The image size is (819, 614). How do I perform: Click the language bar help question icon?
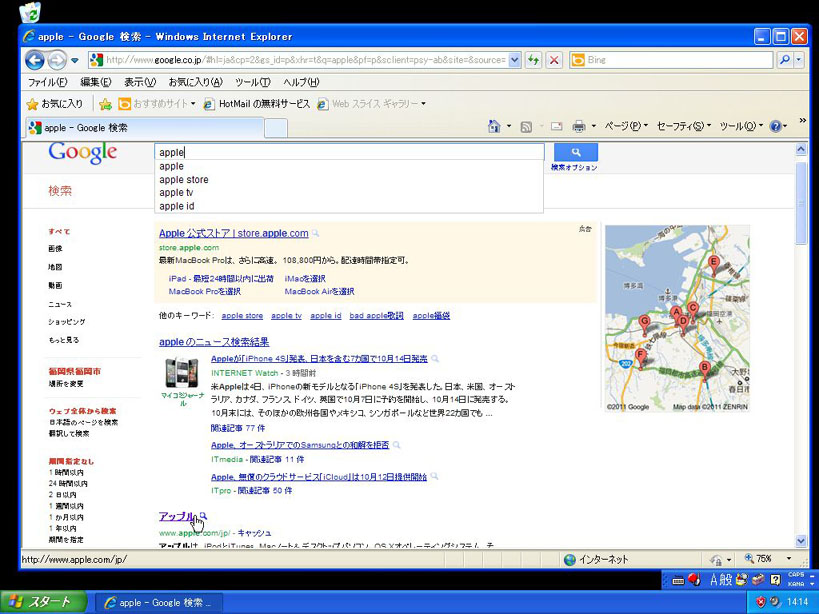(x=776, y=579)
